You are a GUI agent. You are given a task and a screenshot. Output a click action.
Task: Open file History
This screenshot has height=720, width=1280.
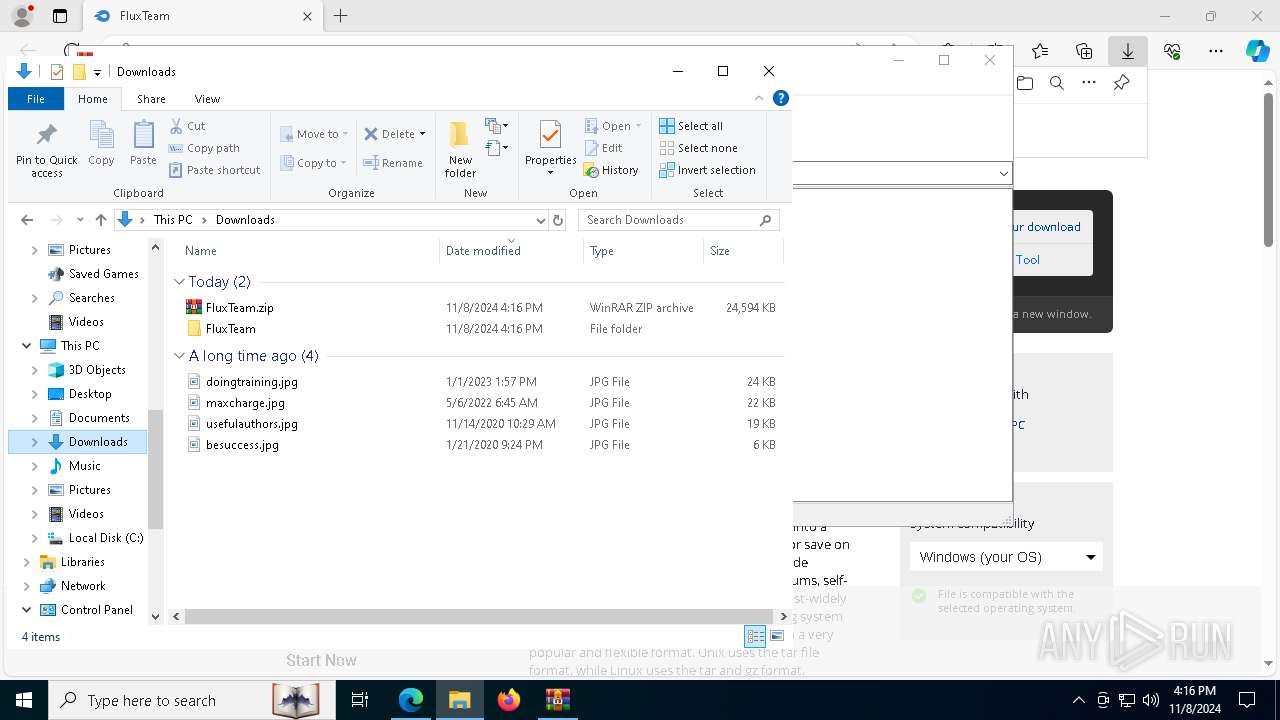pos(611,170)
